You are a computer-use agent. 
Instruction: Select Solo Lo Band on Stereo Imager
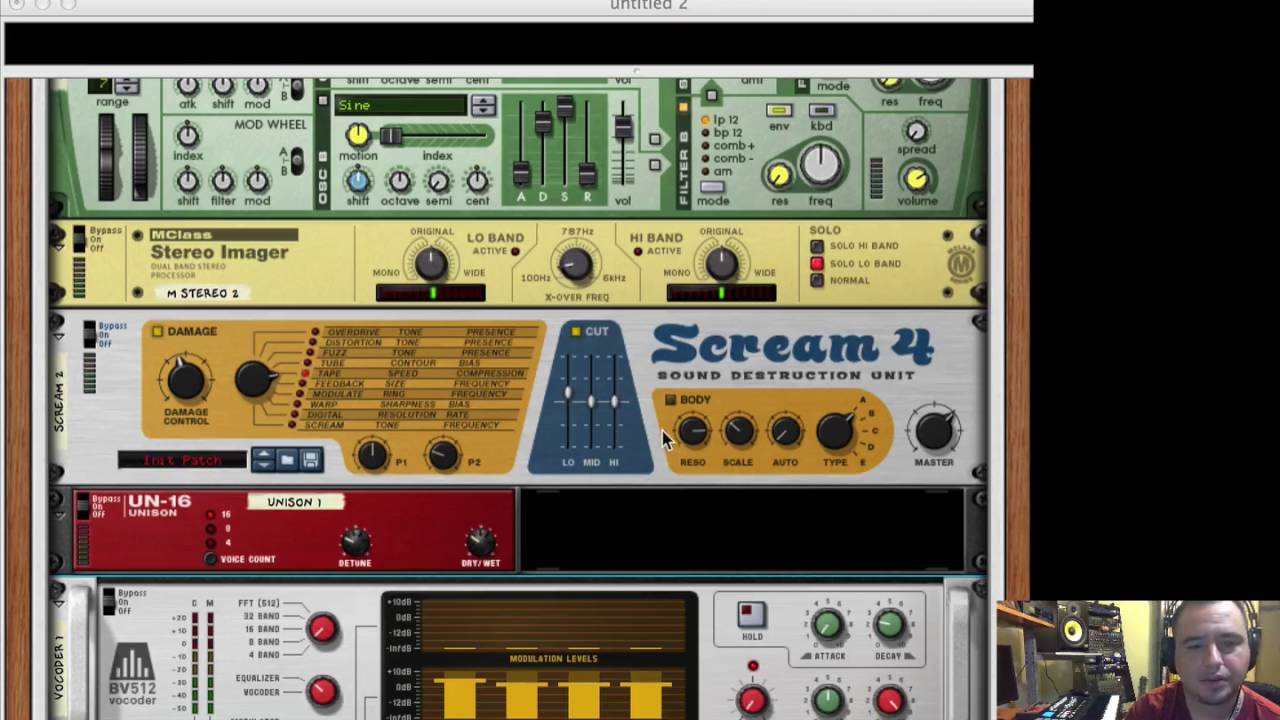tap(817, 263)
